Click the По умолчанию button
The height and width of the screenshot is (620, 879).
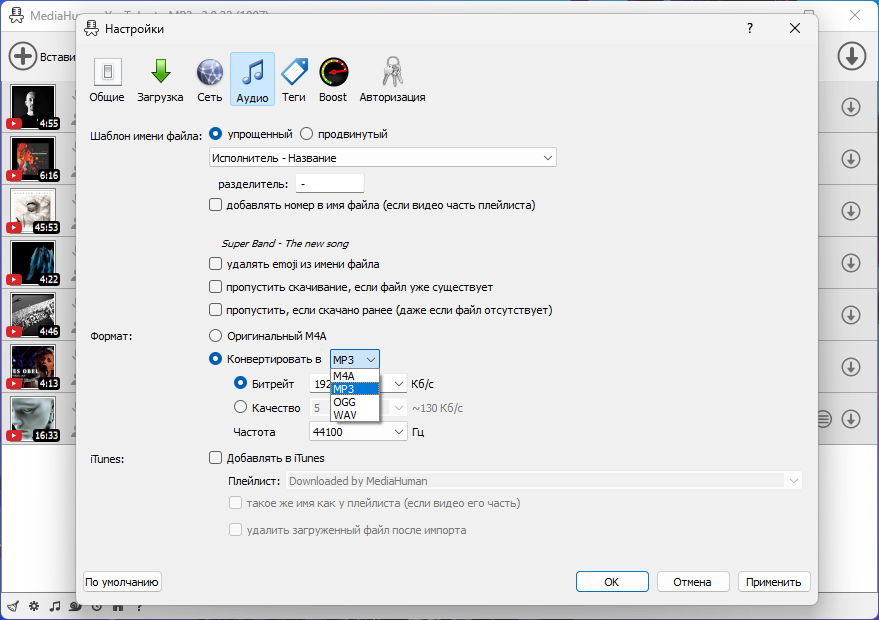(x=122, y=582)
